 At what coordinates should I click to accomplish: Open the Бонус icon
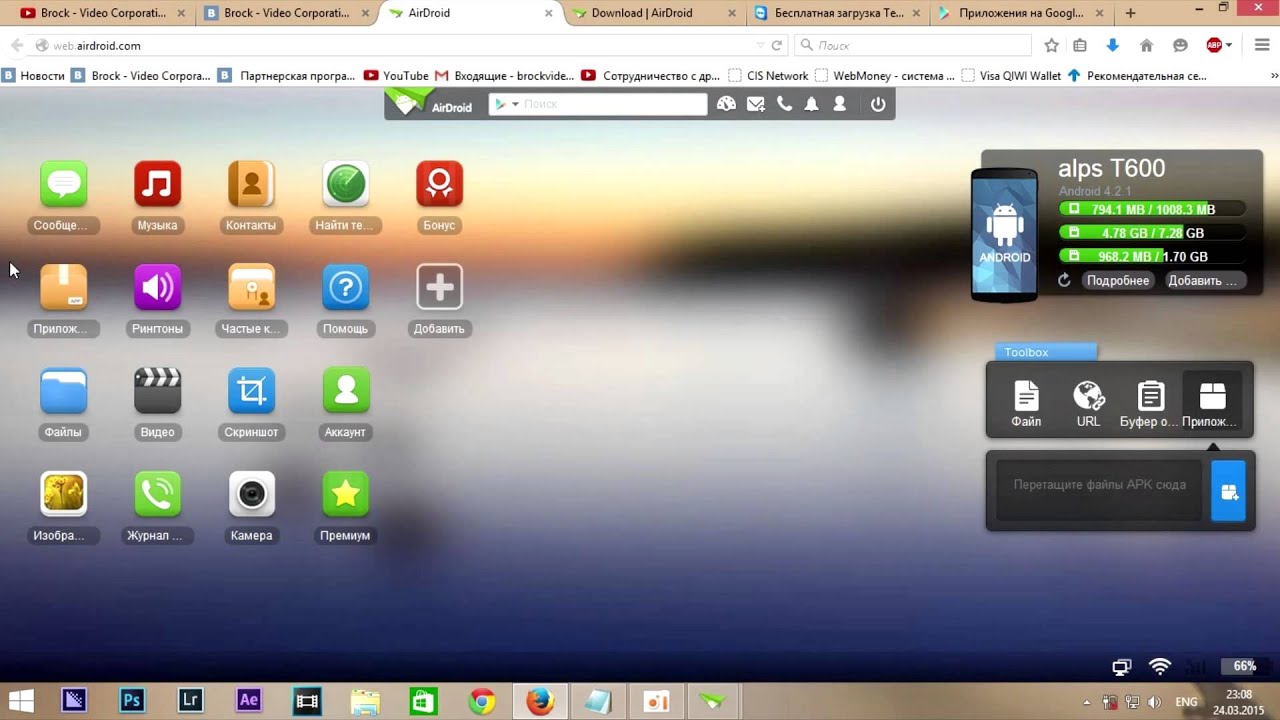coord(439,185)
